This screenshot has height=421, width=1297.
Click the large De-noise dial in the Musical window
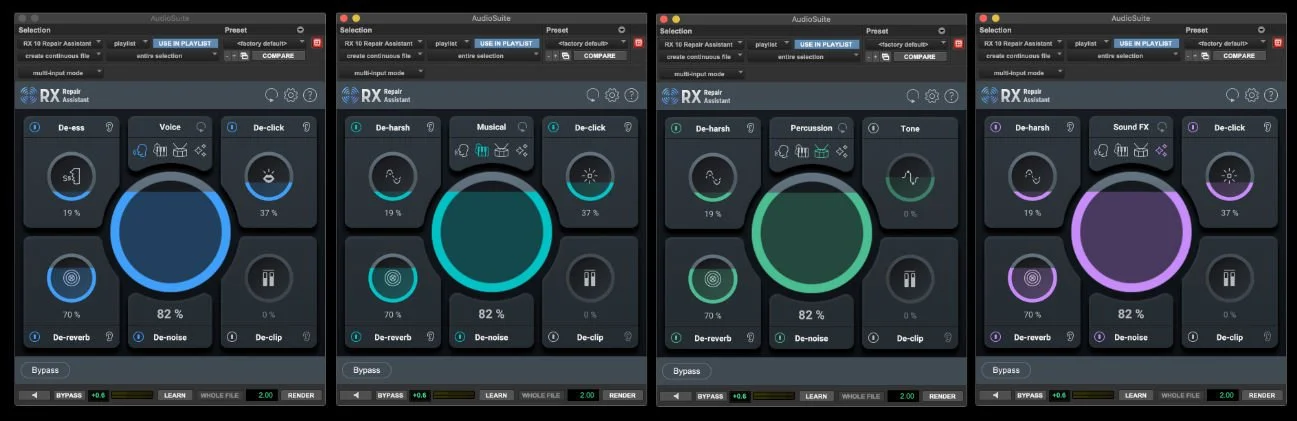(491, 232)
